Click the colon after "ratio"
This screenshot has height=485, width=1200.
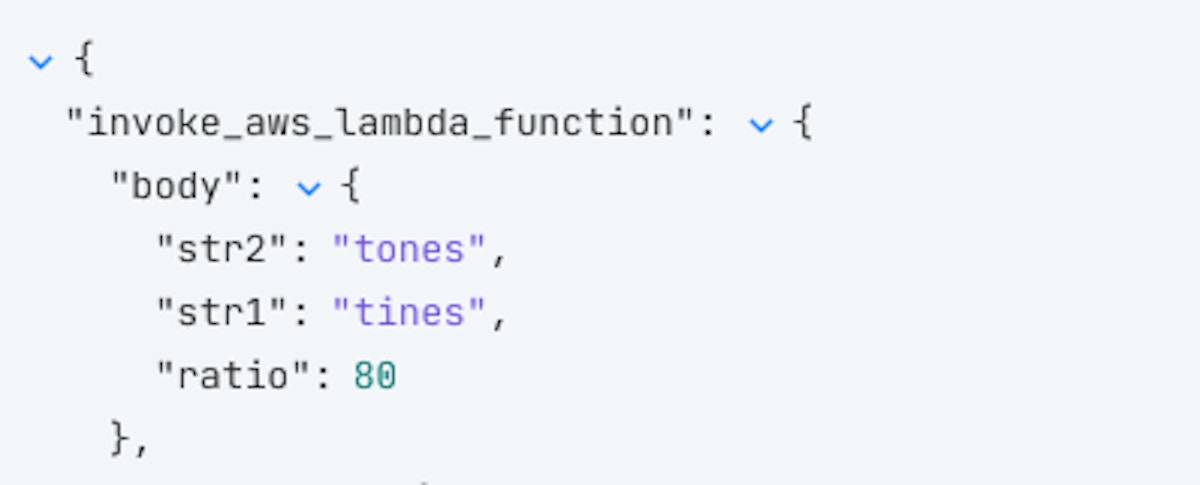tap(321, 376)
